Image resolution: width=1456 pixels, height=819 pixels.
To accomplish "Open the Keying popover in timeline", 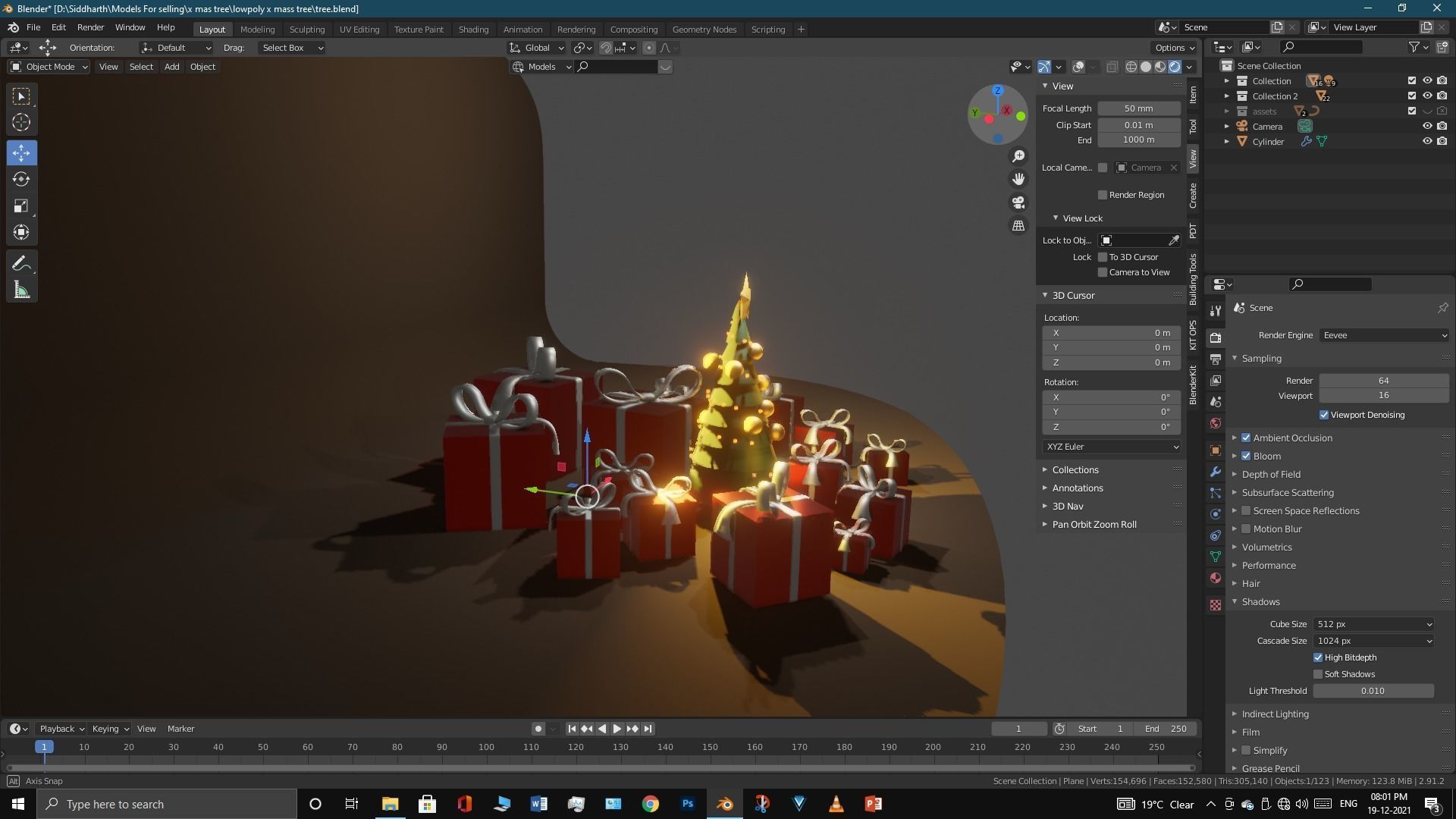I will [x=110, y=729].
